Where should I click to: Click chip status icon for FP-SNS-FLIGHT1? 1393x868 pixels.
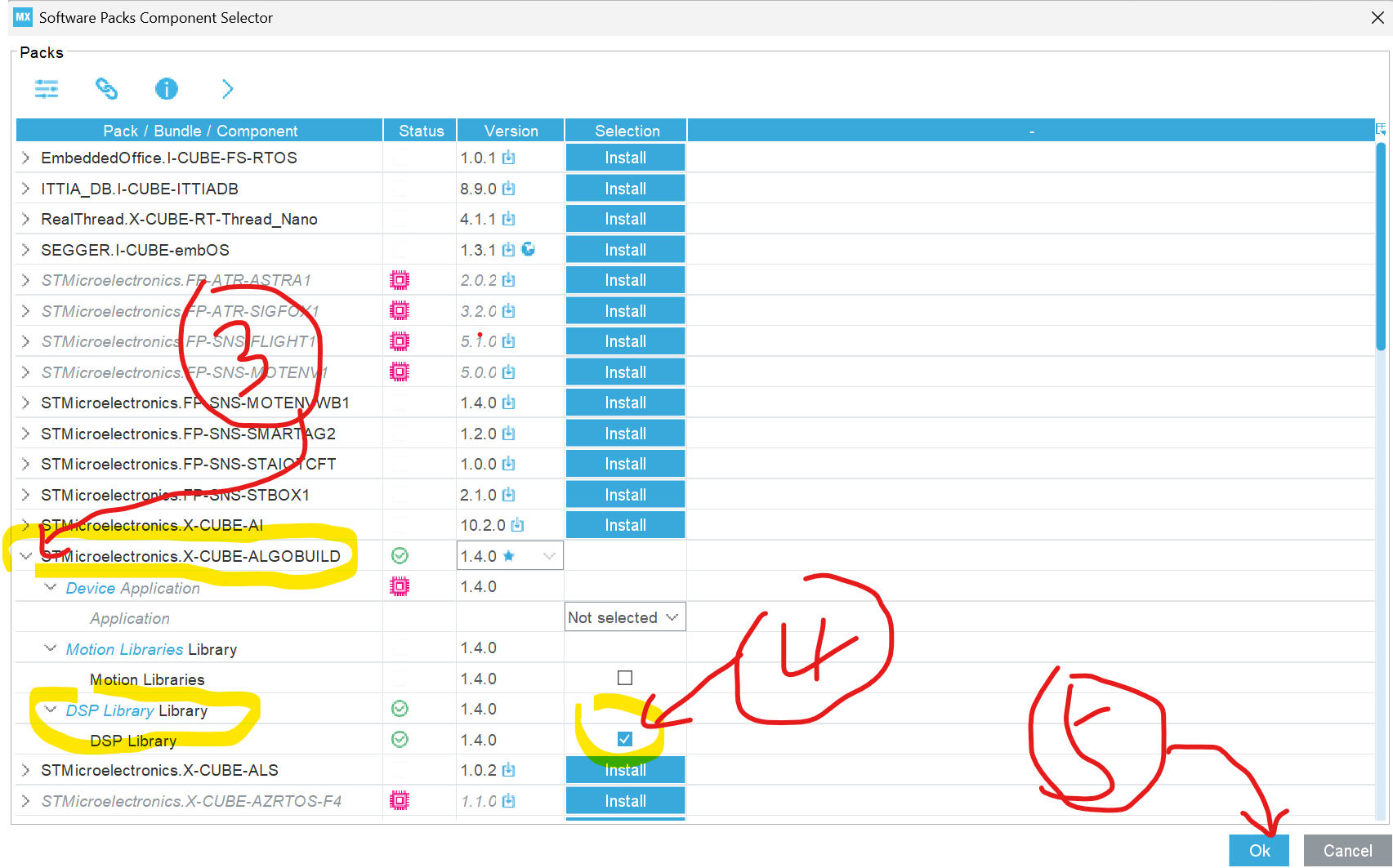[400, 341]
